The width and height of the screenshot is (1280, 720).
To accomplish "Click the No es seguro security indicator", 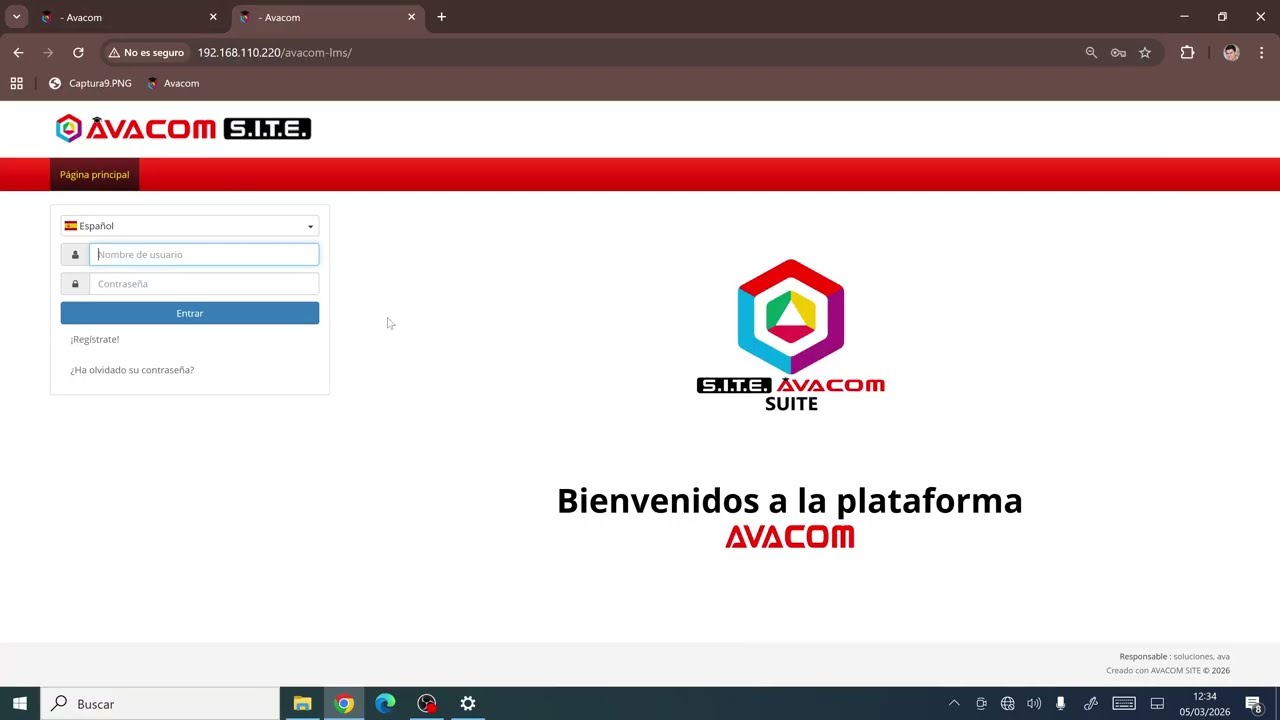I will 146,53.
